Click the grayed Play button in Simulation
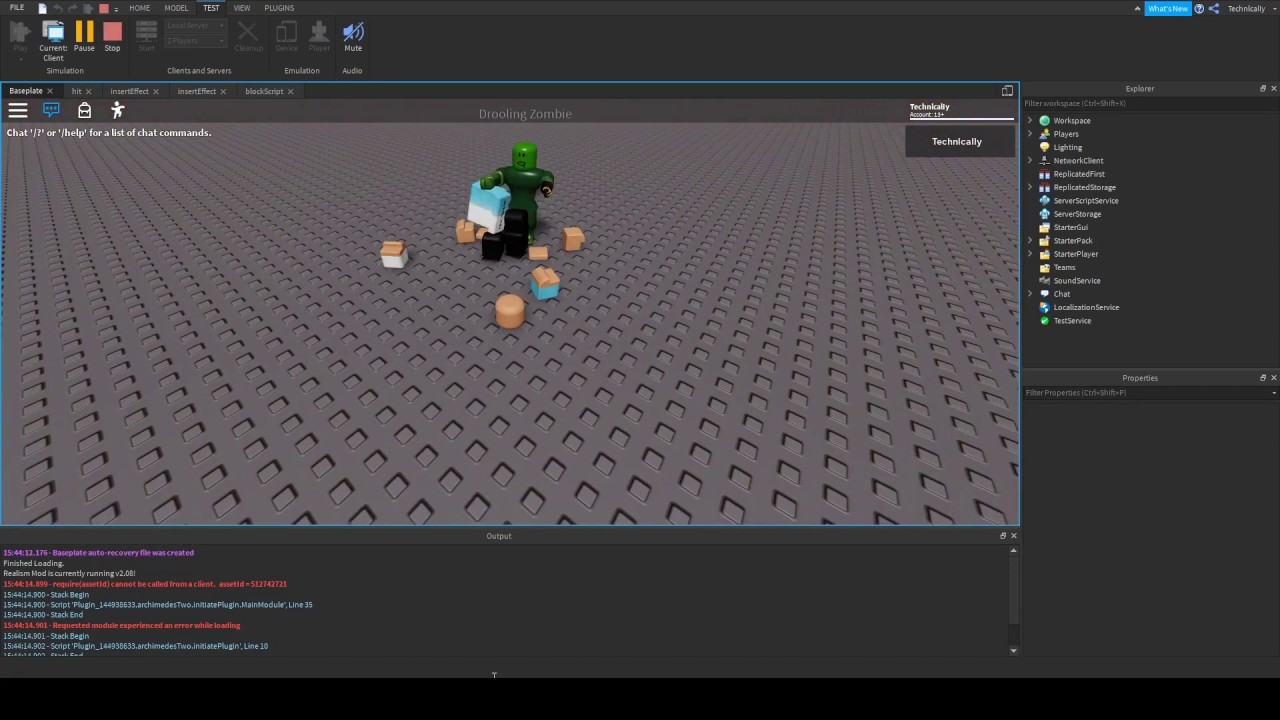The image size is (1280, 720). click(x=20, y=37)
